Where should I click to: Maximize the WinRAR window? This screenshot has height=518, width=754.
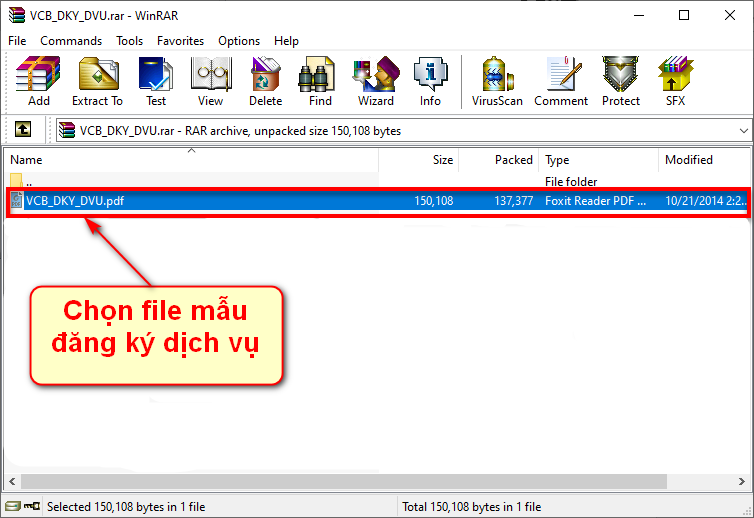[x=684, y=15]
